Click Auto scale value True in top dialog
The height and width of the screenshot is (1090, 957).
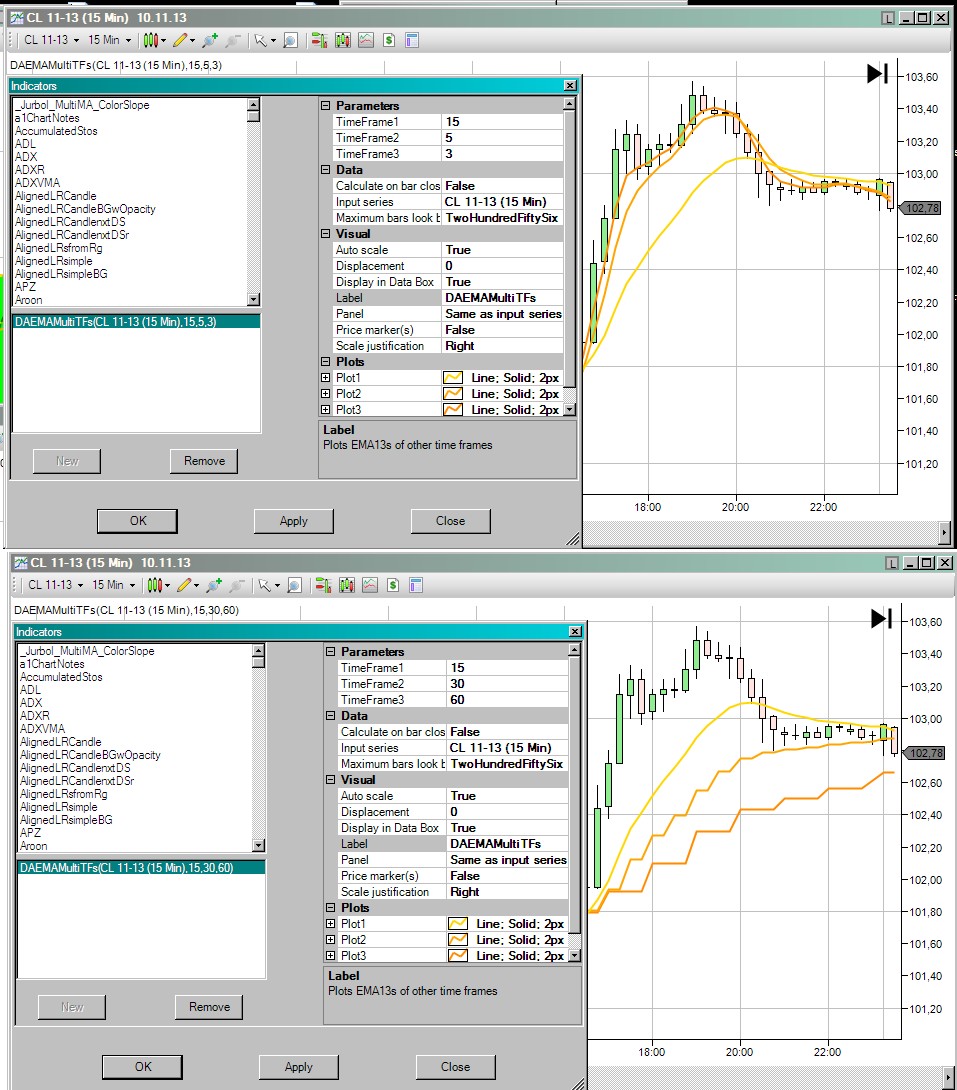click(x=502, y=250)
